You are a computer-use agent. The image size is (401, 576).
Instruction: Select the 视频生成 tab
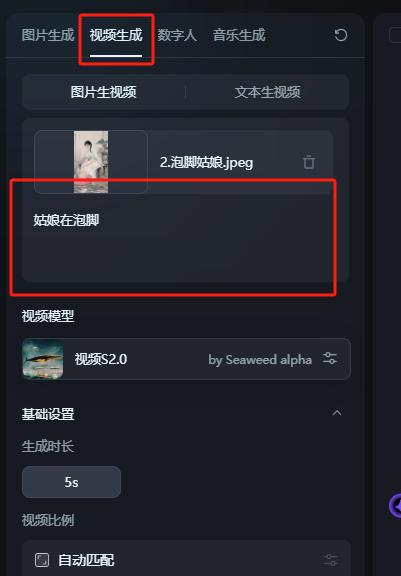(x=116, y=35)
